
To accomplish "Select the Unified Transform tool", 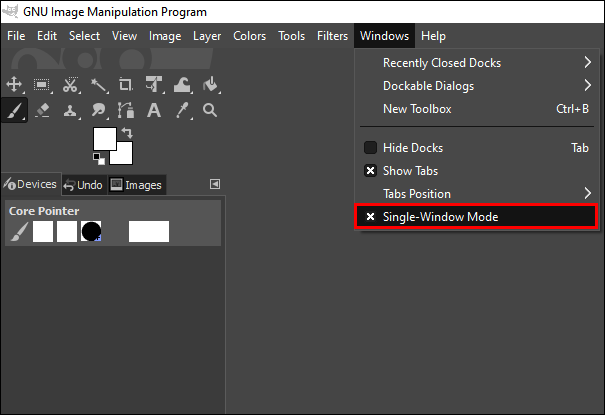I will [x=154, y=84].
